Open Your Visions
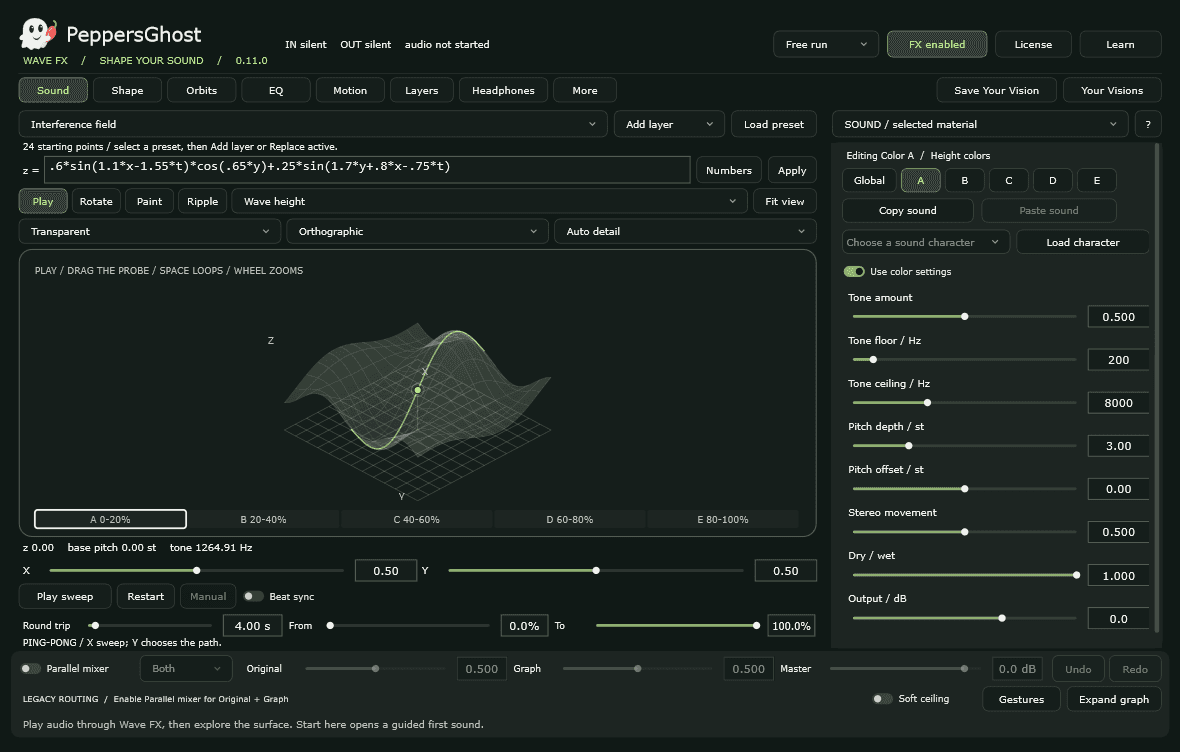Image resolution: width=1180 pixels, height=752 pixels. pos(1112,90)
